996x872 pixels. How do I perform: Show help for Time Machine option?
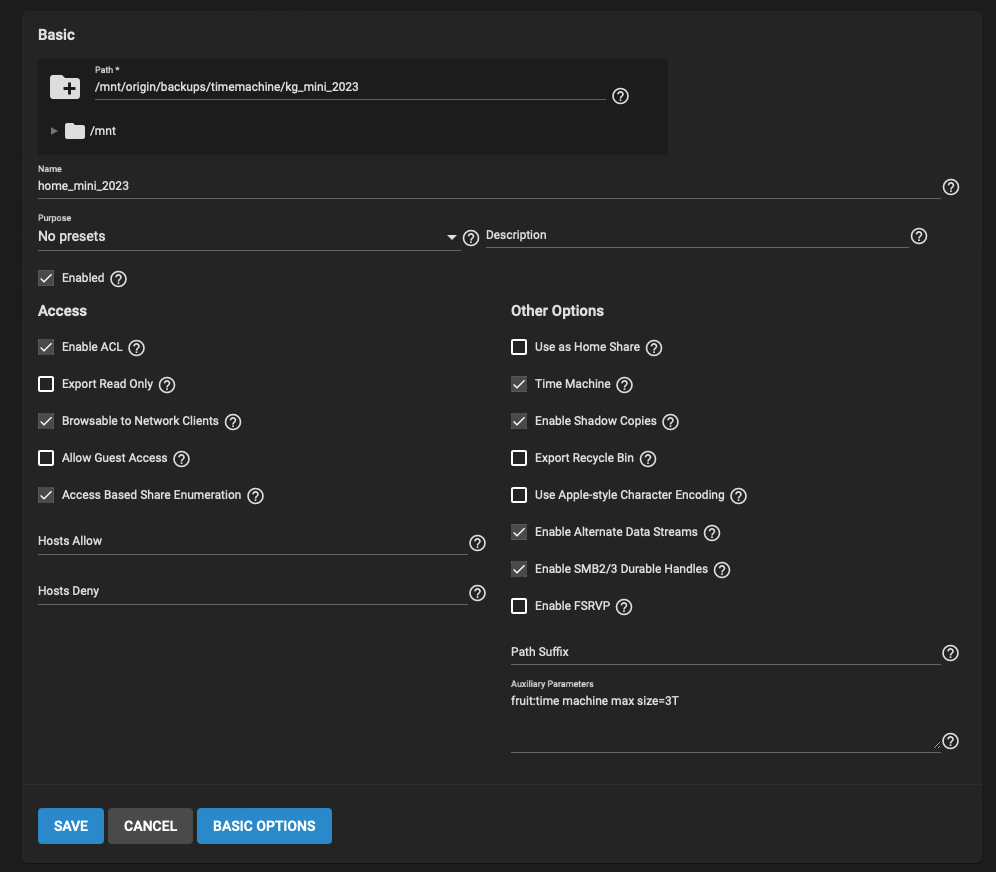pyautogui.click(x=624, y=385)
